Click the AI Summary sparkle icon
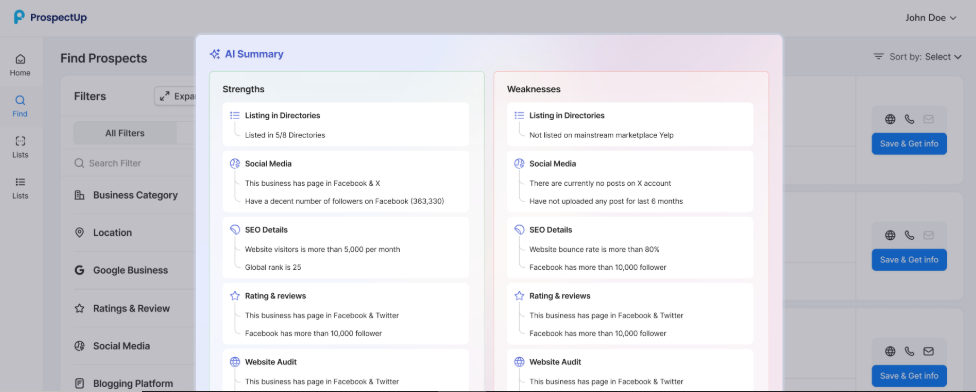 (215, 54)
